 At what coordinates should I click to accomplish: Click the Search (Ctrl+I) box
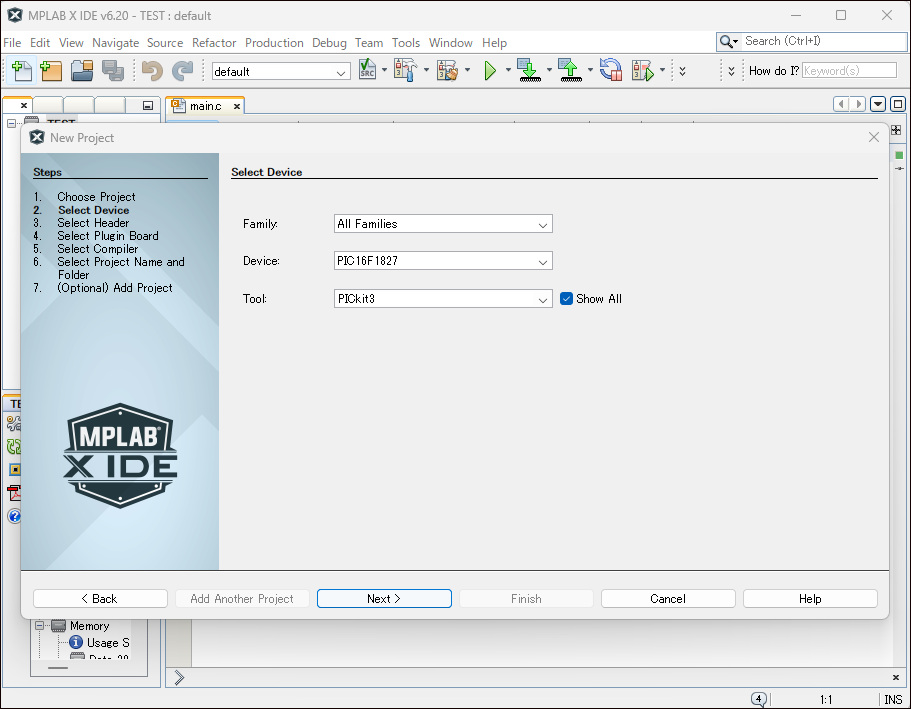point(824,41)
